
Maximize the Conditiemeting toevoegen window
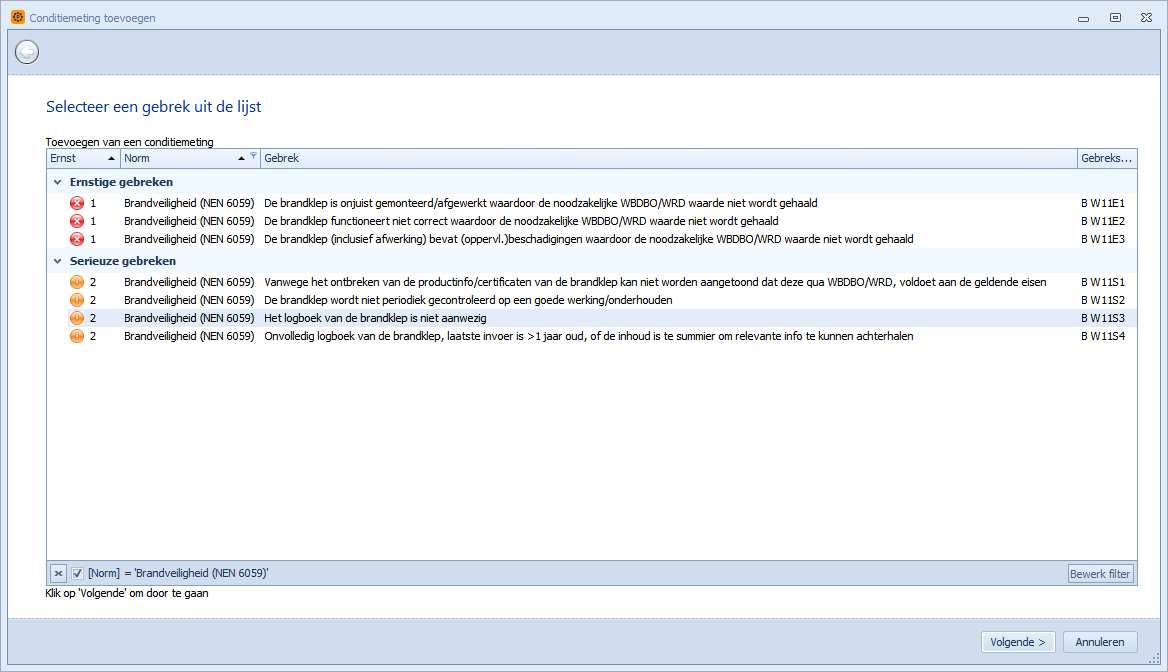[x=1115, y=18]
